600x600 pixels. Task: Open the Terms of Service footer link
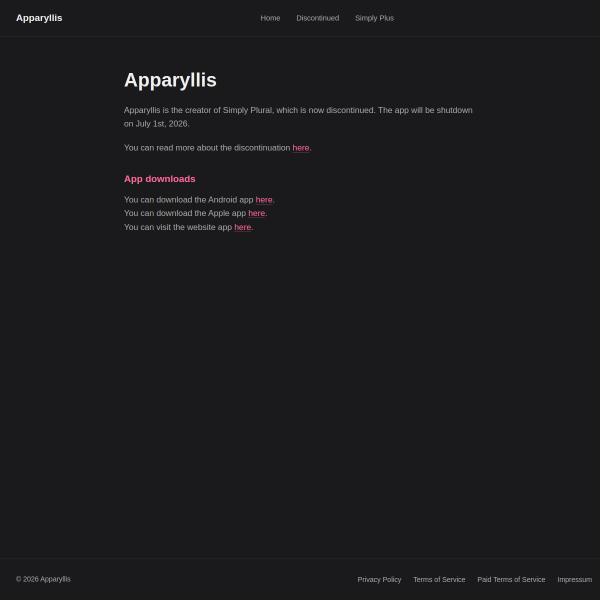tap(439, 579)
